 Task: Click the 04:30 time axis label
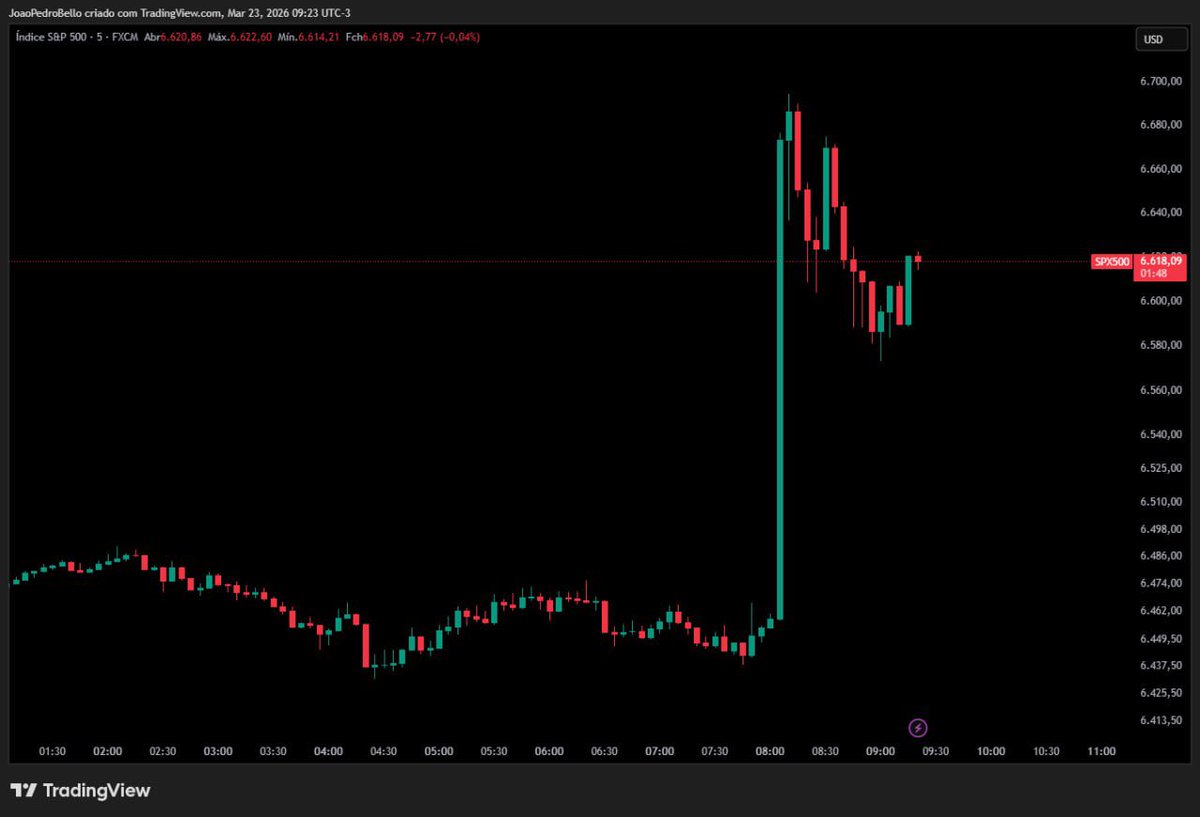[383, 751]
